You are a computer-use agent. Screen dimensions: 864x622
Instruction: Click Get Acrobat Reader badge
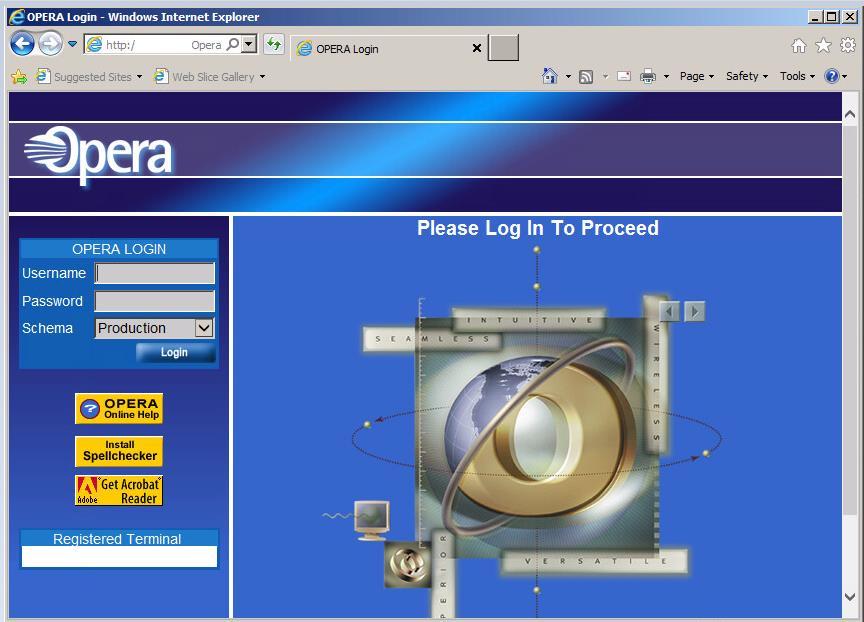point(119,491)
